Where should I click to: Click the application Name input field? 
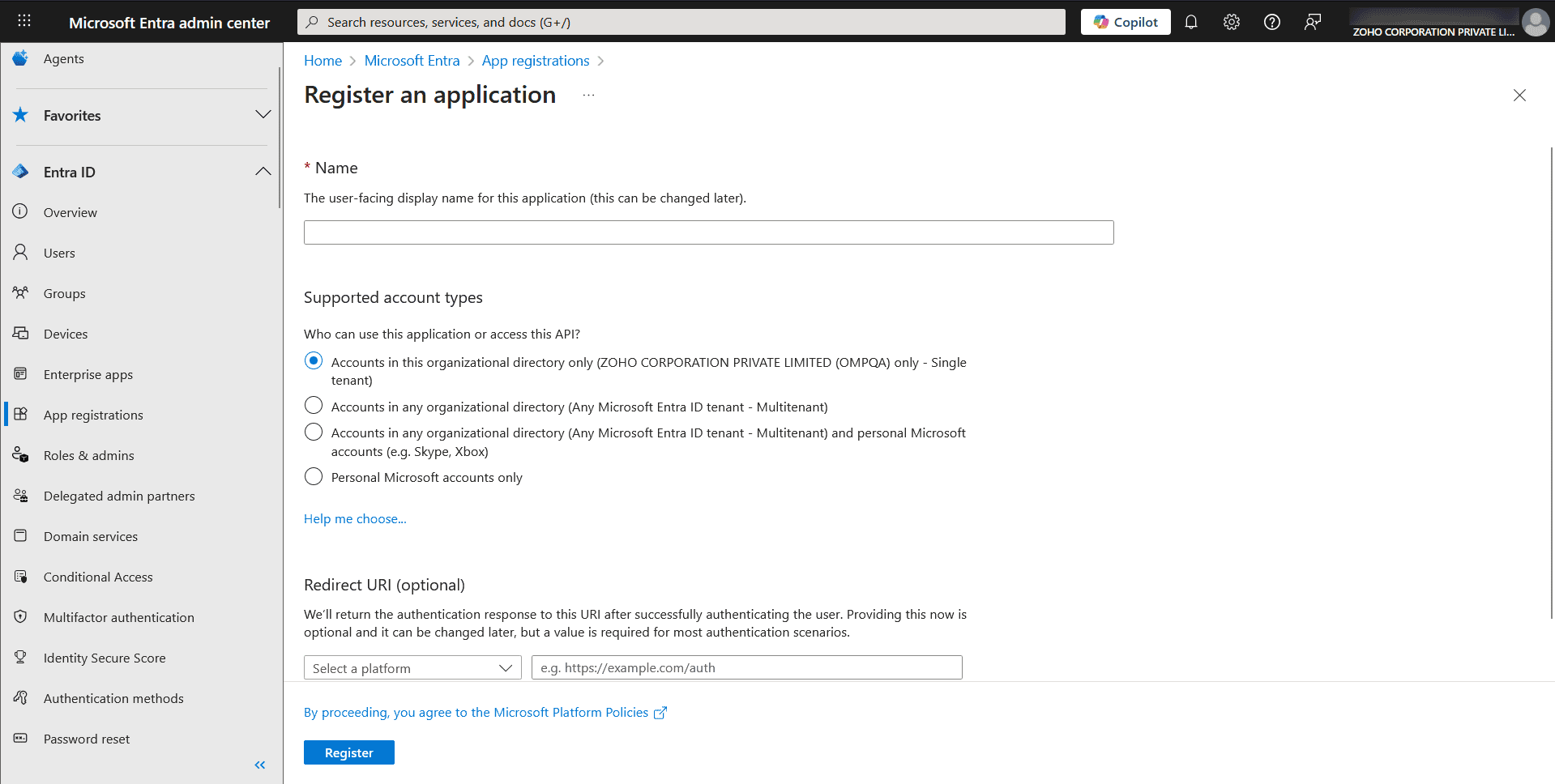[x=708, y=232]
